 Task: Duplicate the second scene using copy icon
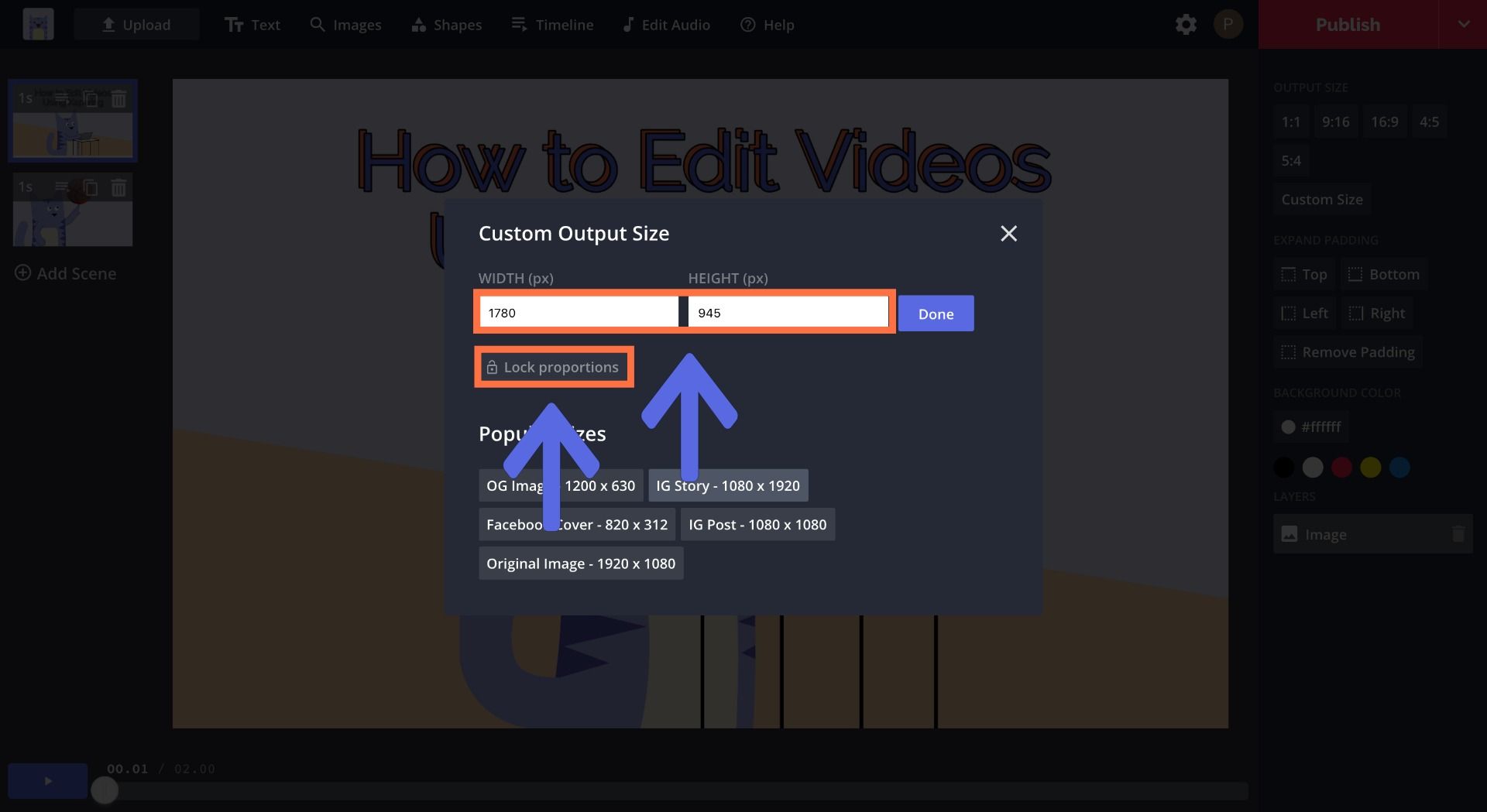pyautogui.click(x=91, y=187)
